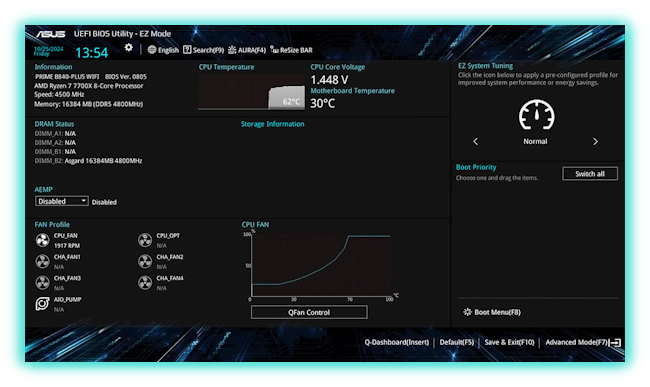This screenshot has height=387, width=650.
Task: Open Q-Dashboard (Insert)
Action: (397, 342)
